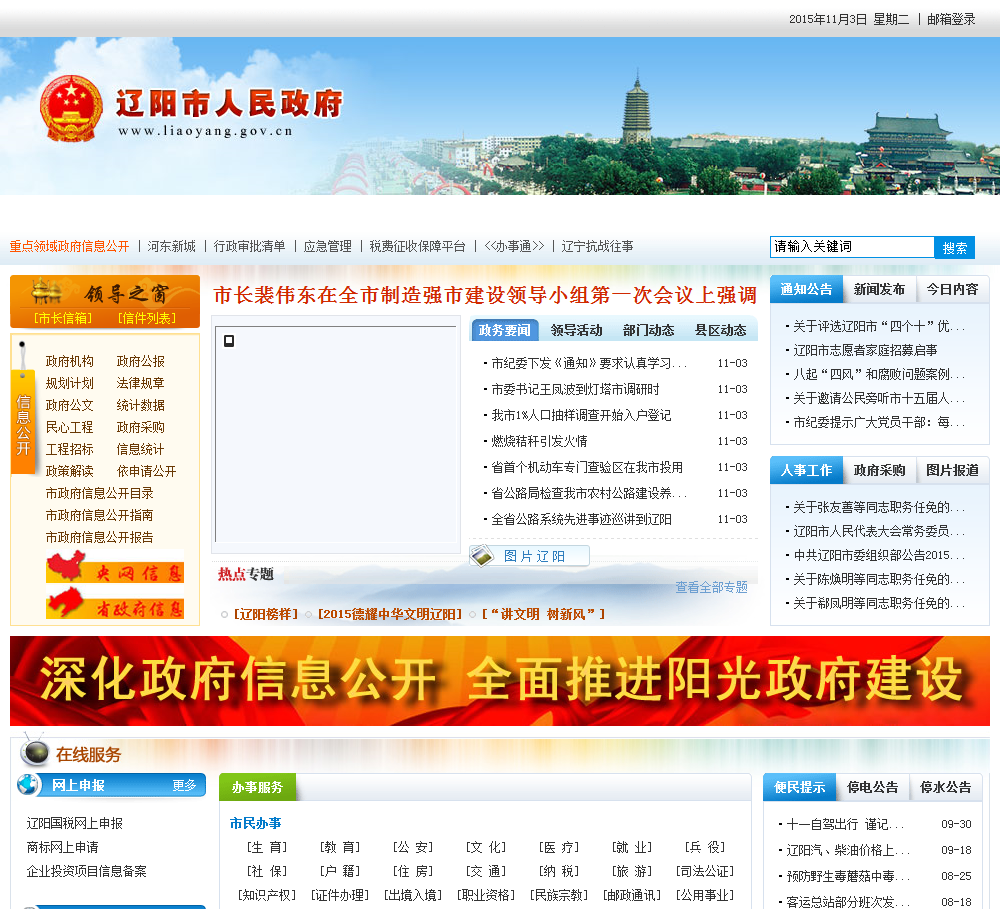Open the 政府公报 link

pyautogui.click(x=140, y=362)
